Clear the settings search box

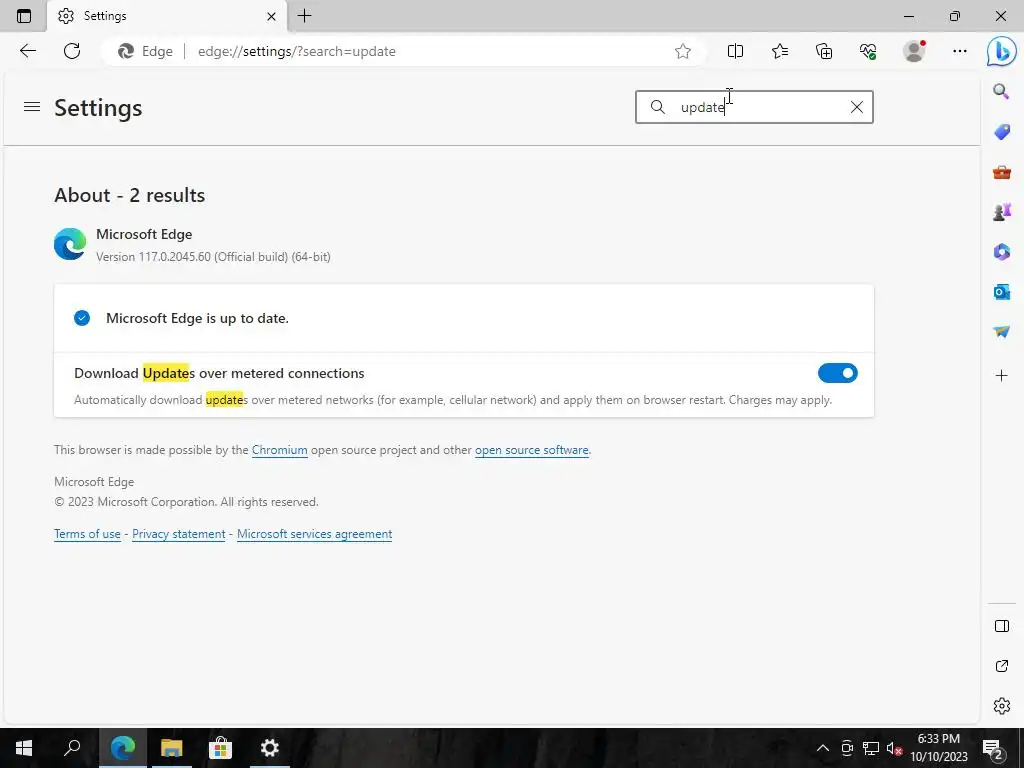coord(857,107)
